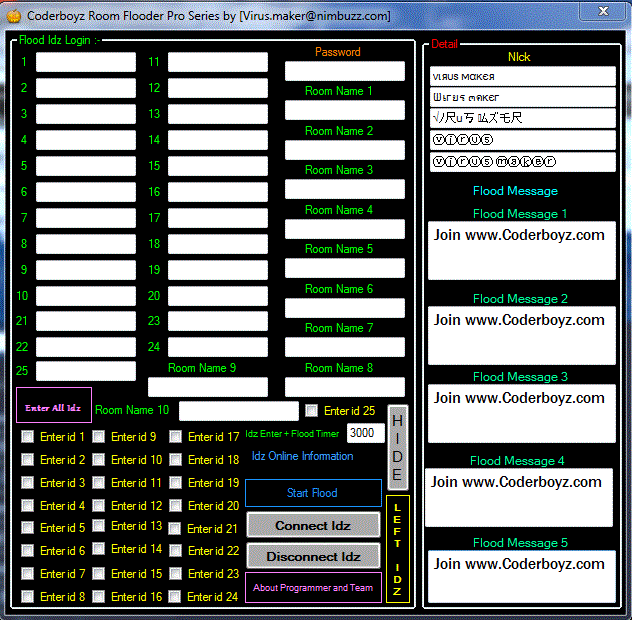This screenshot has height=620, width=632.
Task: Click the 'Idz Enter + Flood Timer' label
Action: click(292, 434)
